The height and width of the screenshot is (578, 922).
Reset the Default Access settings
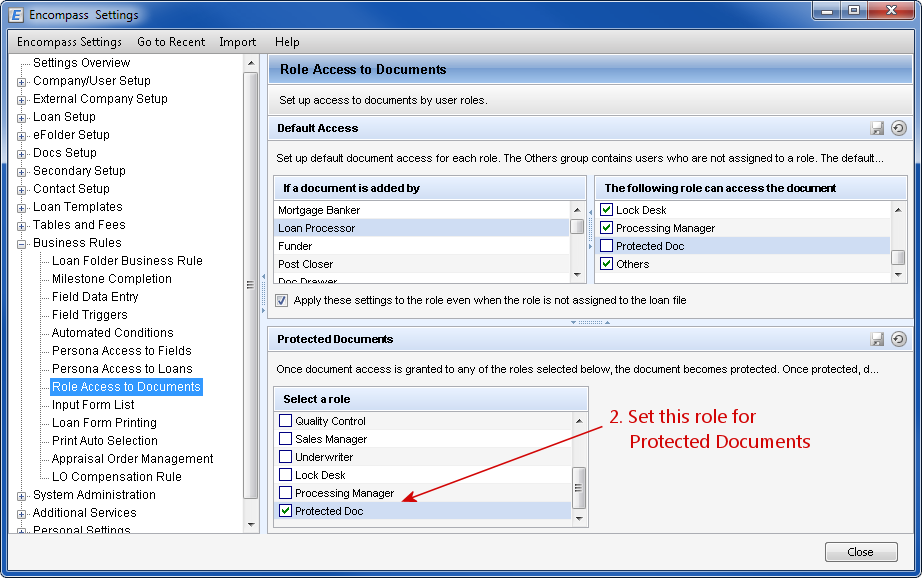click(x=898, y=128)
